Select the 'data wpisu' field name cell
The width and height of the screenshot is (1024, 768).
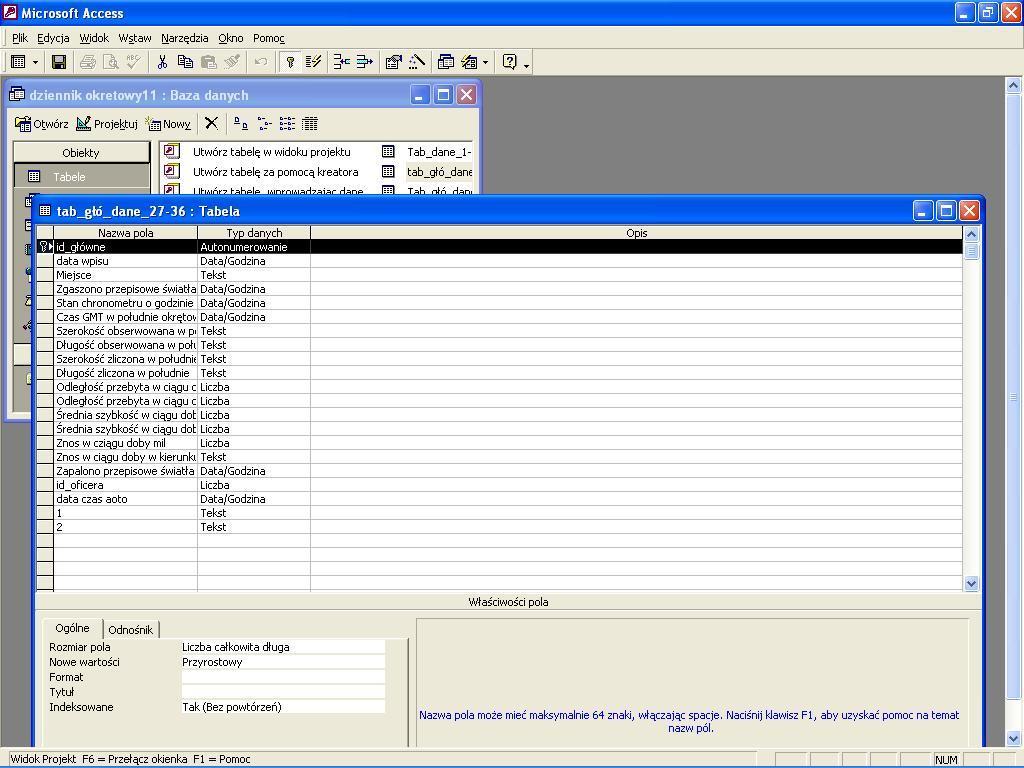click(125, 261)
